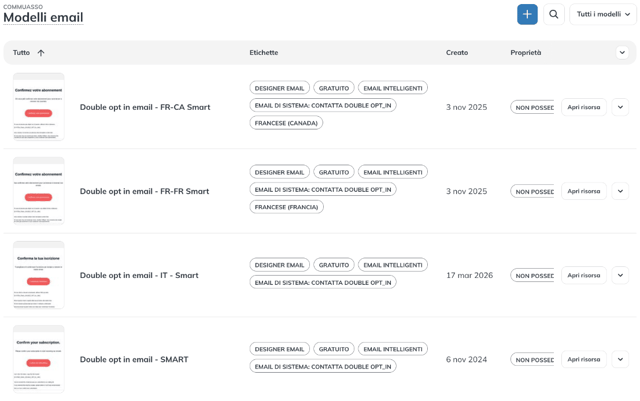The height and width of the screenshot is (401, 640).
Task: Sort by the Creato column
Action: (457, 53)
